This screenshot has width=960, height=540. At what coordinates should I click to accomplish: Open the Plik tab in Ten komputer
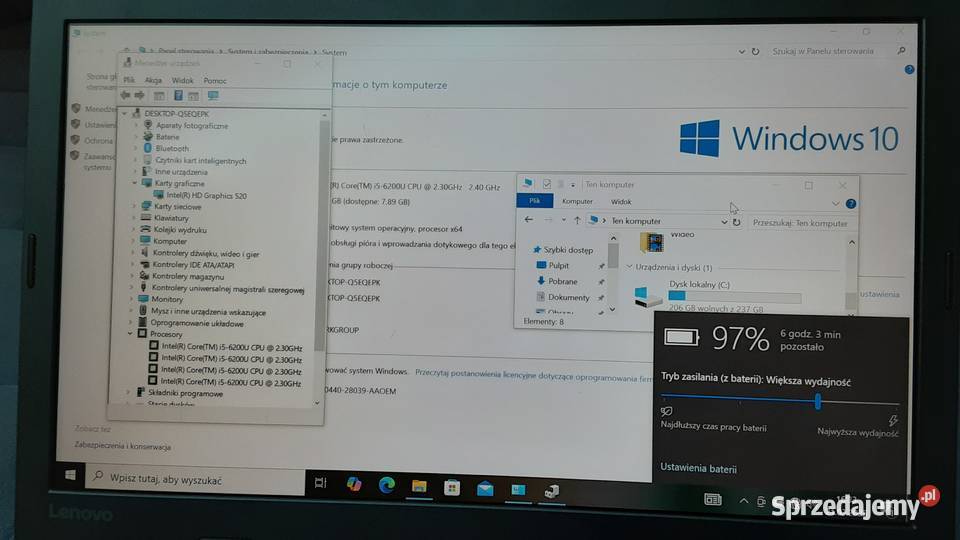534,201
